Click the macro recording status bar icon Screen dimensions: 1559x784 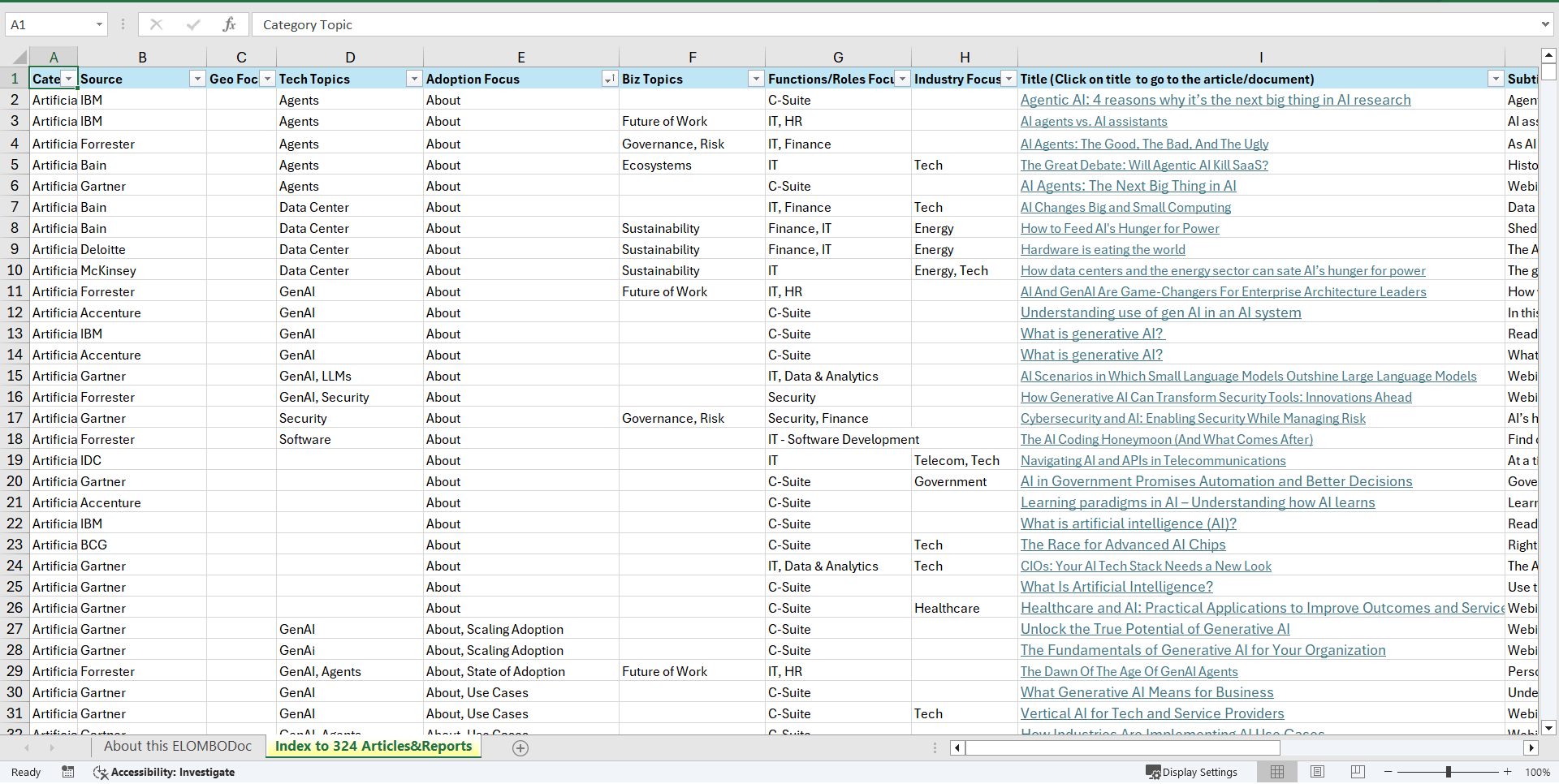[x=68, y=772]
